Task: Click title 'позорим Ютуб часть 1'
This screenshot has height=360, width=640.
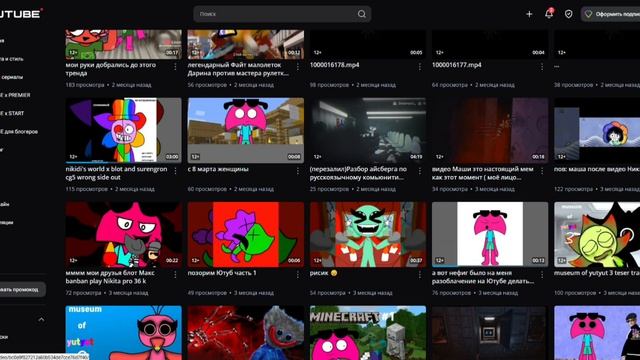Action: coord(222,273)
